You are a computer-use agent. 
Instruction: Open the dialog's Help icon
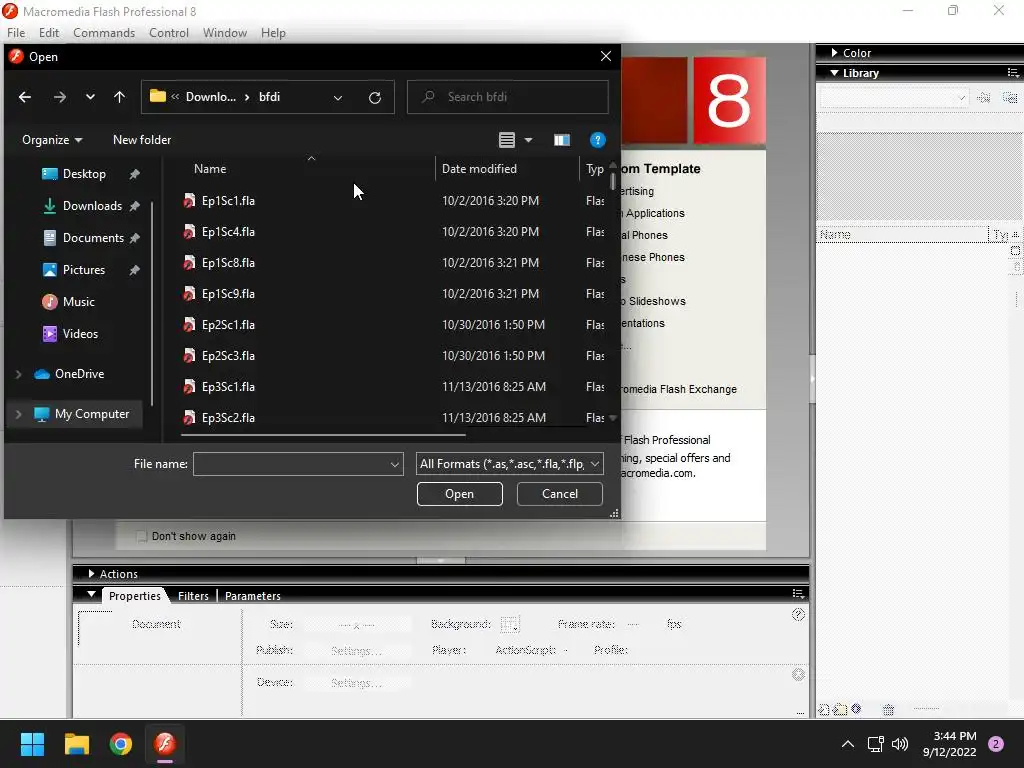[x=597, y=140]
